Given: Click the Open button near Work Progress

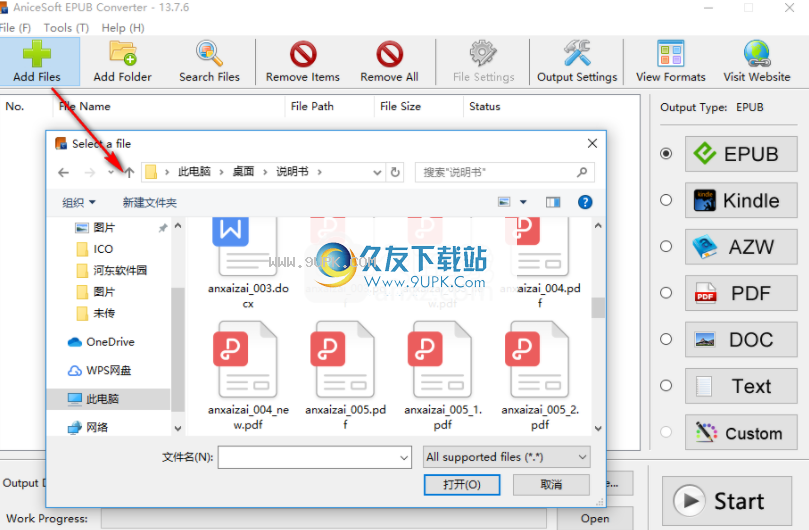Looking at the screenshot, I should (x=595, y=518).
